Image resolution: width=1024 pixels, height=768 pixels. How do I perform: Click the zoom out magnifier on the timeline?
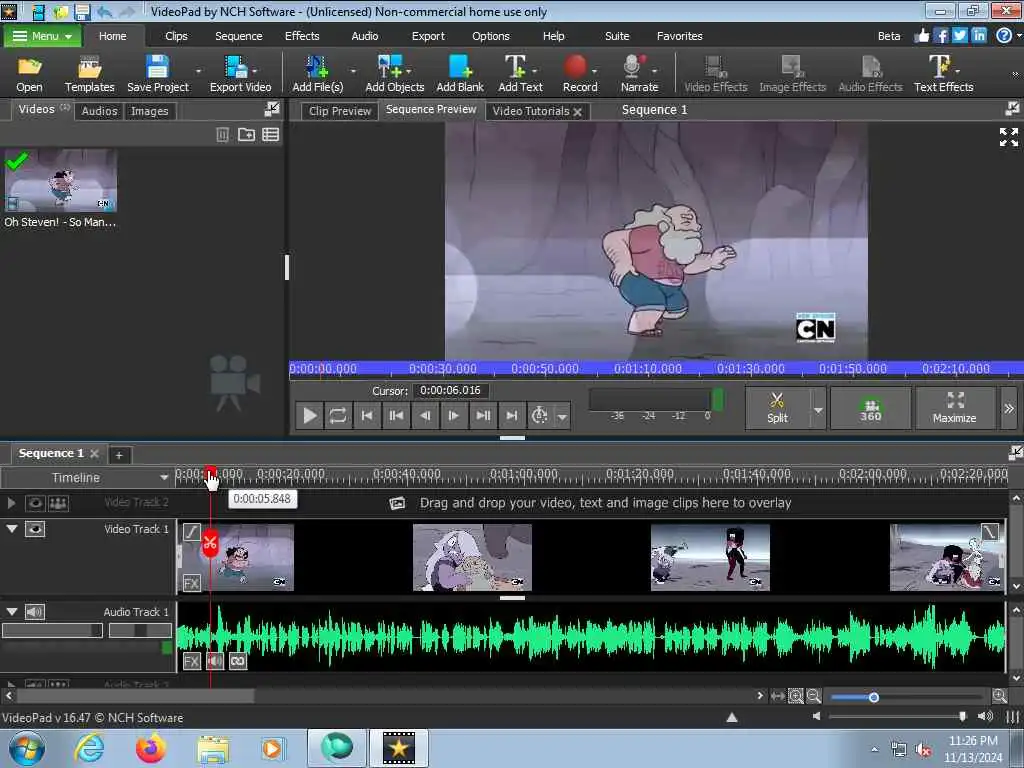(813, 696)
